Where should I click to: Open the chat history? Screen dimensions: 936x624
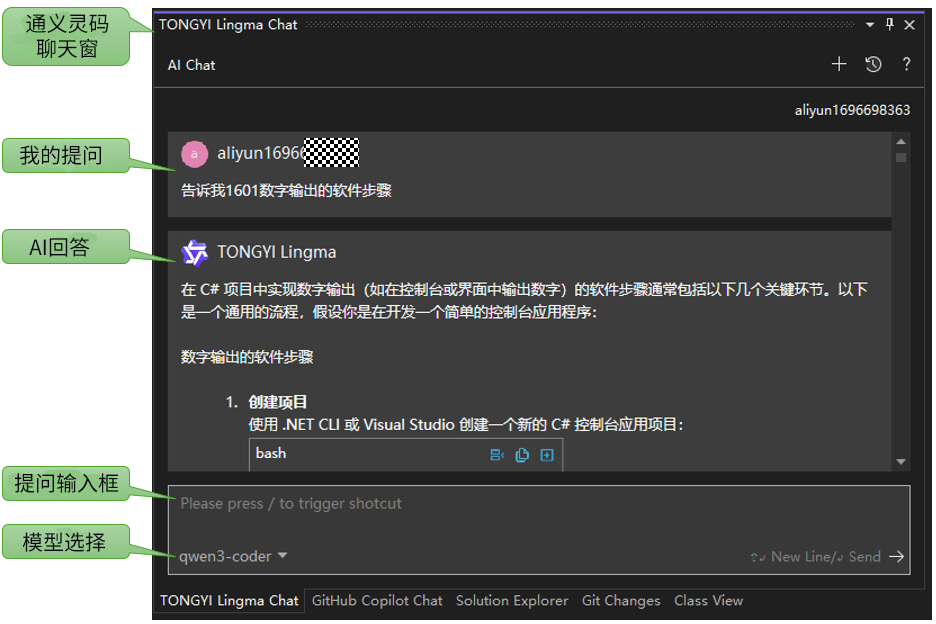click(x=873, y=63)
